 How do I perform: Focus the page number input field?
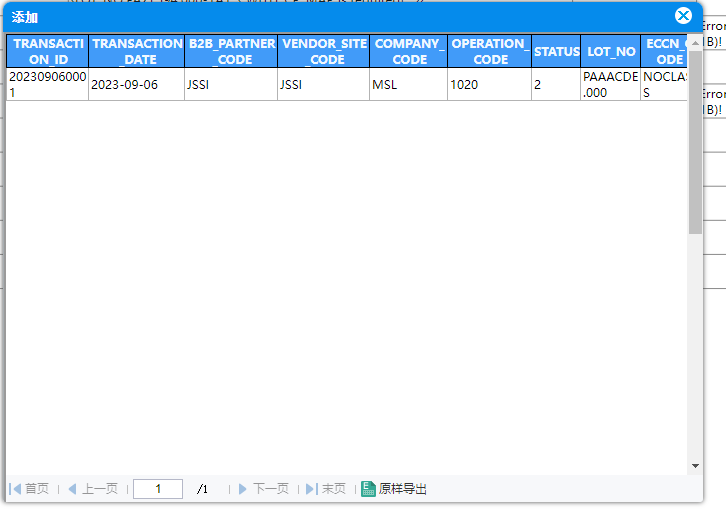pyautogui.click(x=158, y=488)
